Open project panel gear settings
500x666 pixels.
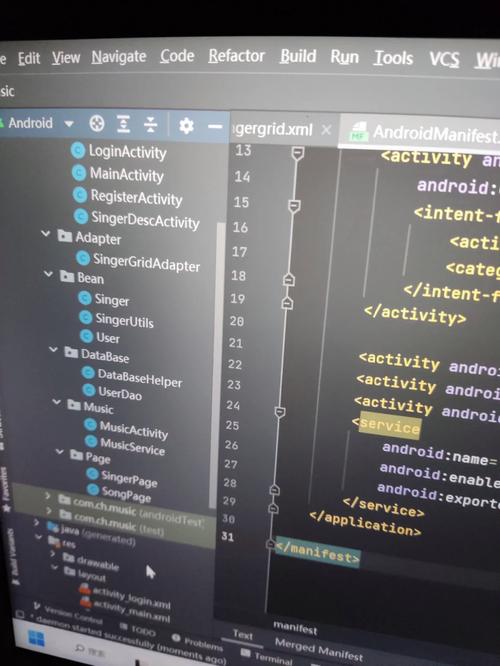click(x=186, y=126)
